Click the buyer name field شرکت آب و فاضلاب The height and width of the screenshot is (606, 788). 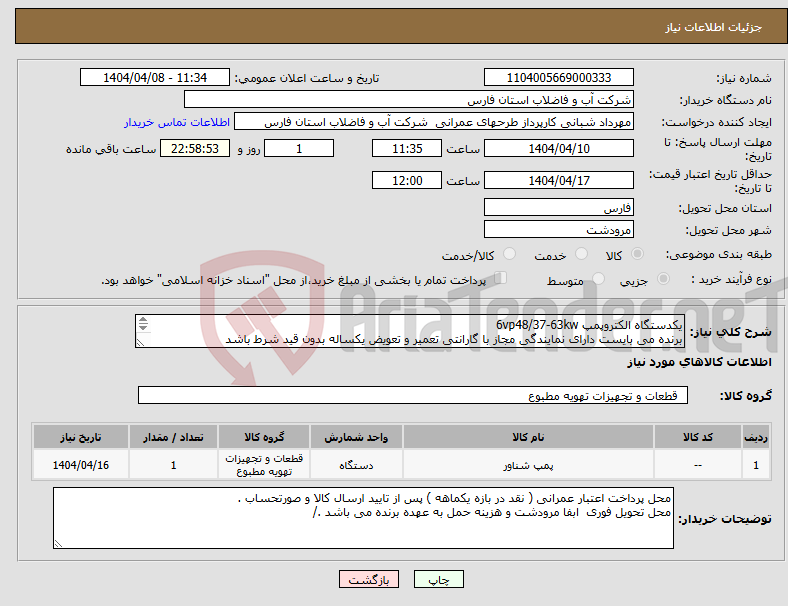(x=409, y=99)
